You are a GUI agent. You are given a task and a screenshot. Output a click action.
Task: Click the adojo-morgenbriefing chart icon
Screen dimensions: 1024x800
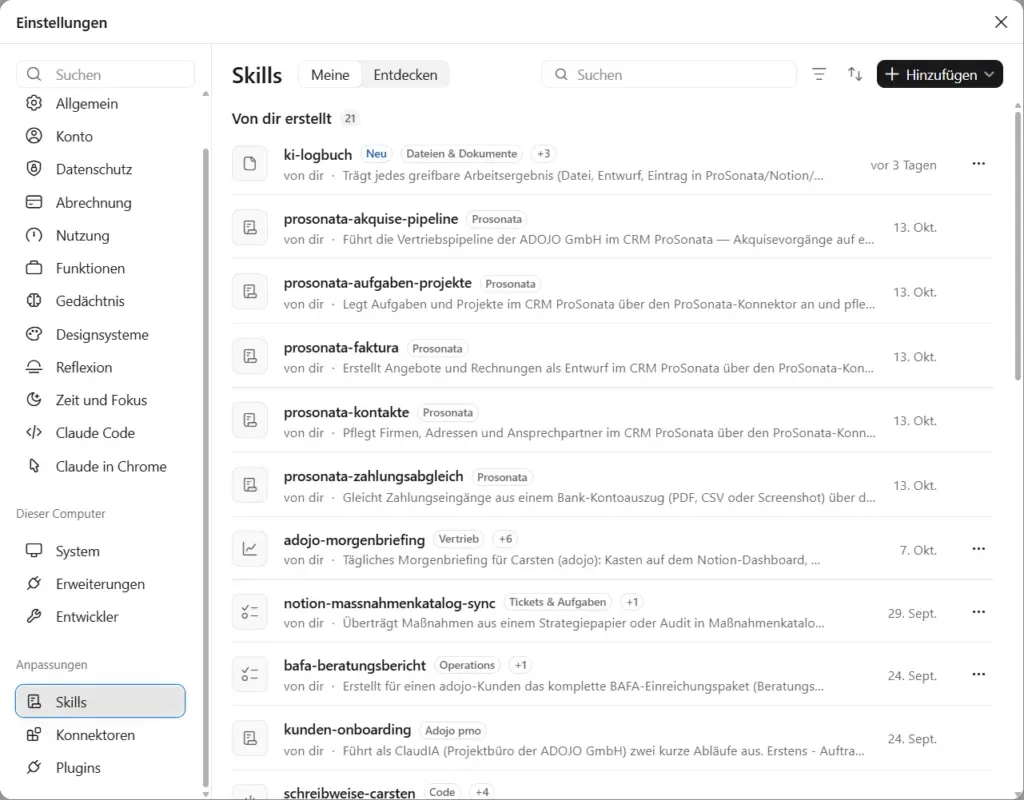[250, 549]
